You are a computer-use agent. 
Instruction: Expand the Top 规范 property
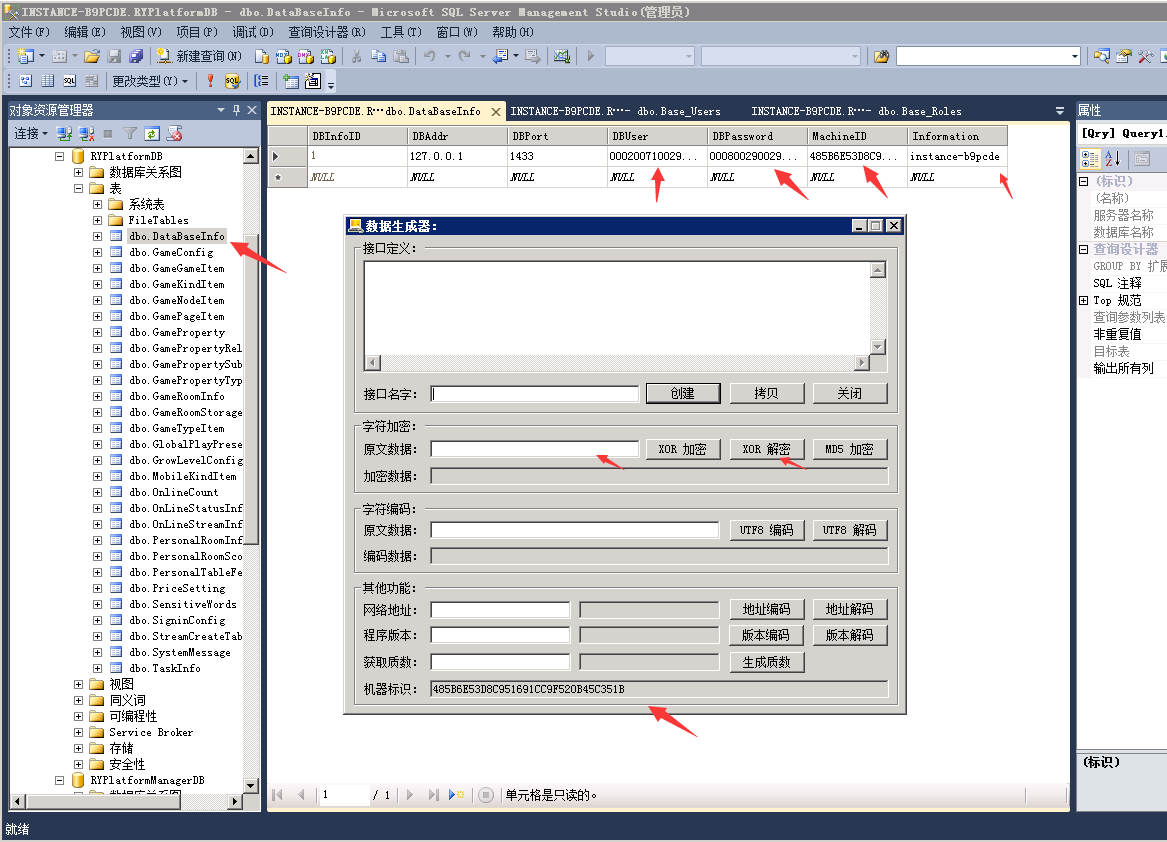coord(1084,301)
